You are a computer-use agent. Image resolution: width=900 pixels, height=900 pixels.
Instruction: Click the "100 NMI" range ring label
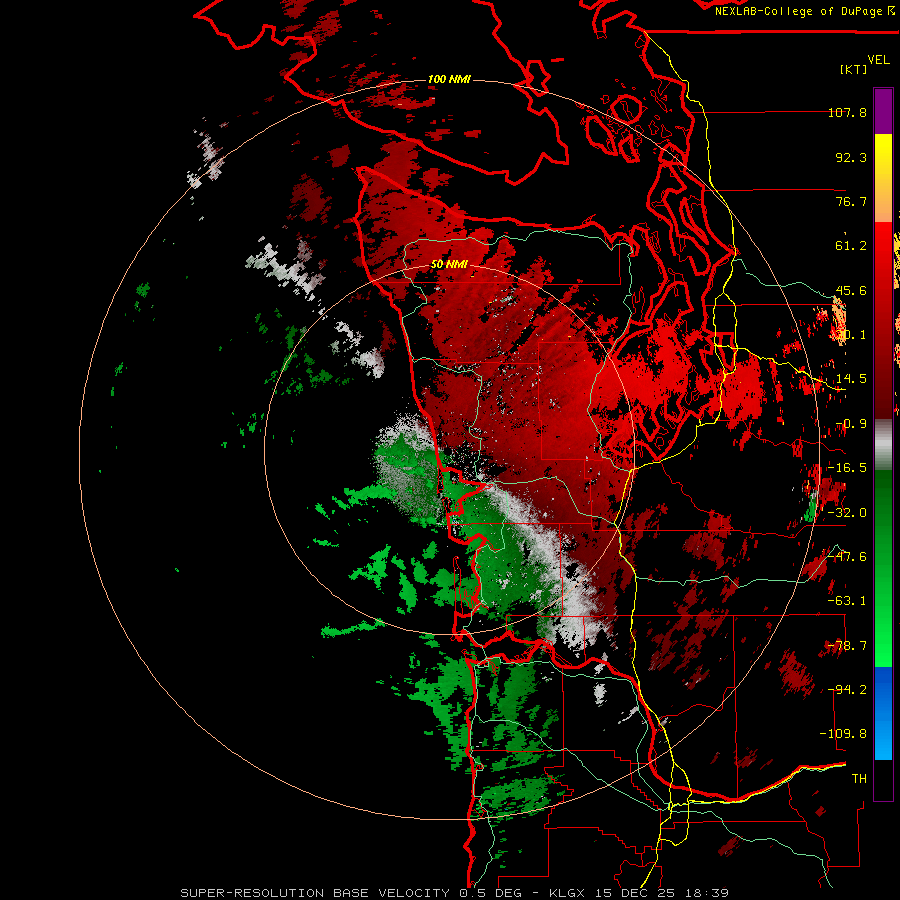pyautogui.click(x=449, y=79)
